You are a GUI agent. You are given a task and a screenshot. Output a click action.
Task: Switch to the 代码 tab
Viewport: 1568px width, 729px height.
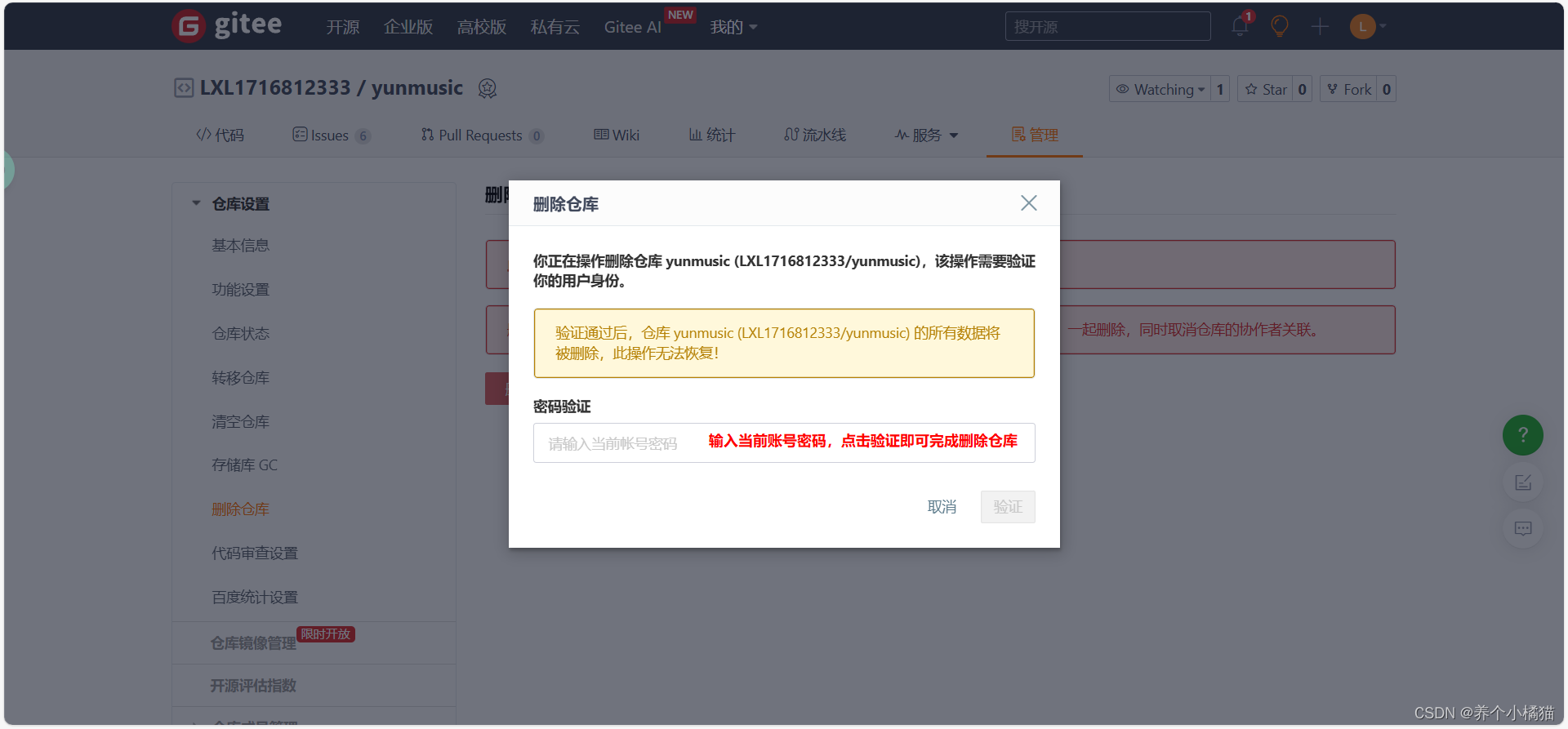220,135
